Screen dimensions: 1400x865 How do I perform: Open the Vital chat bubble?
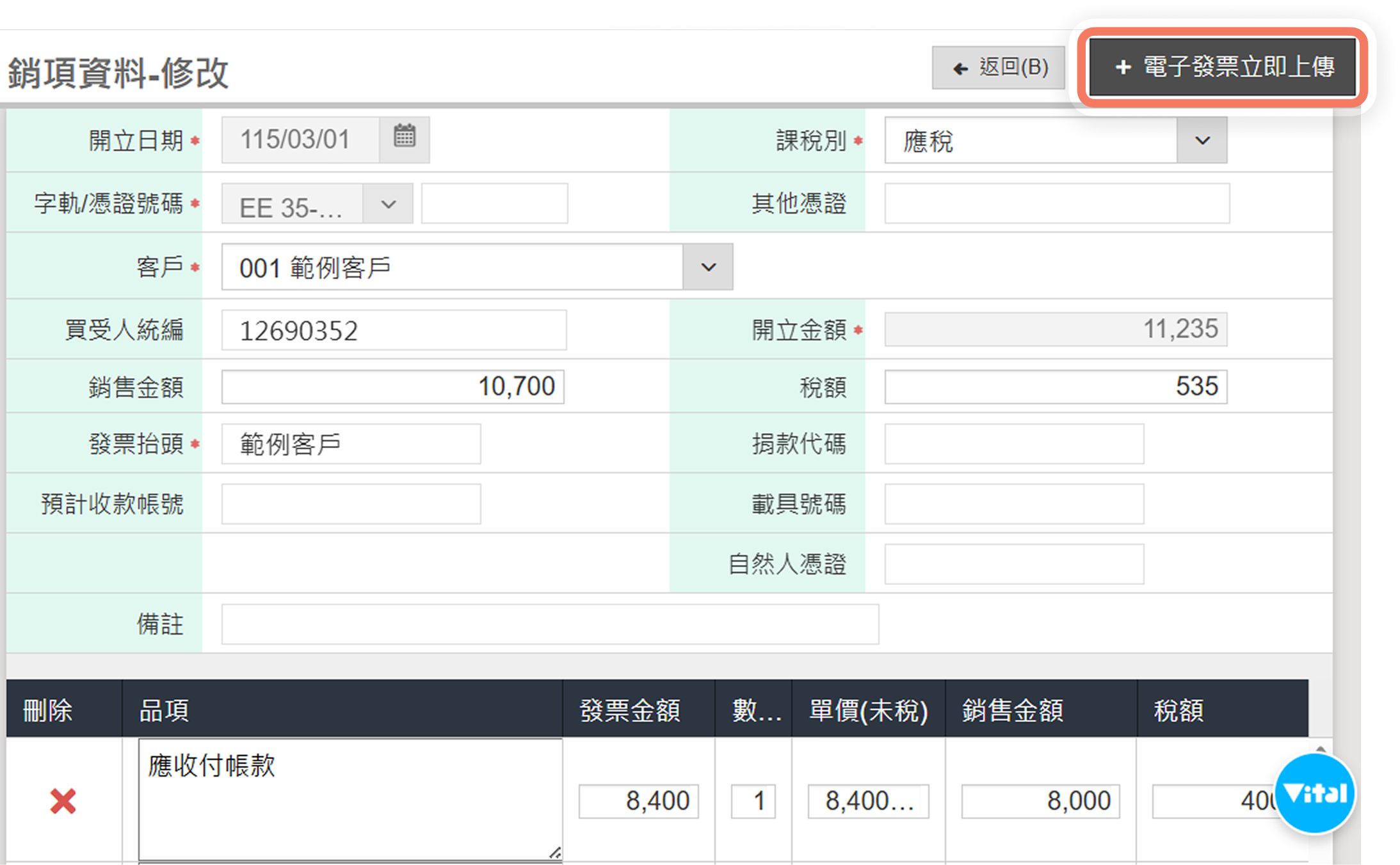coord(1315,793)
